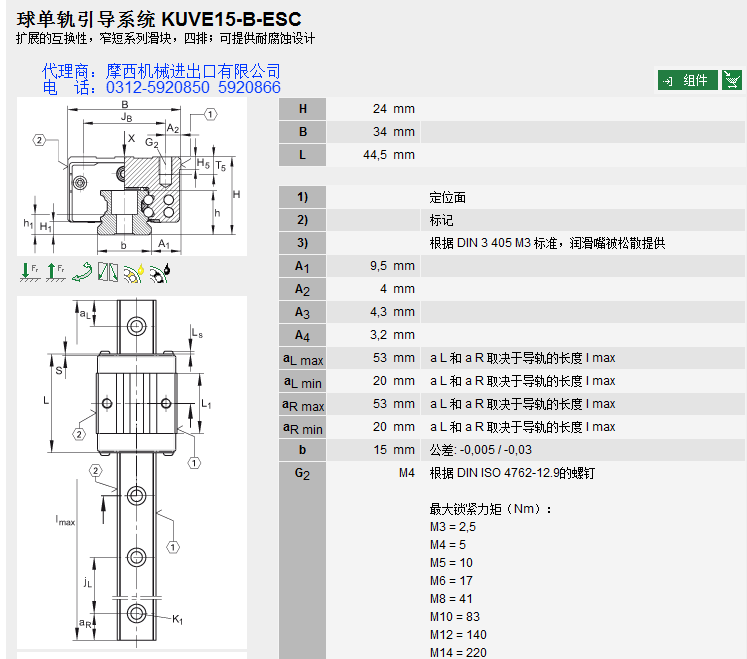Click the M6 = 17 torque line
The width and height of the screenshot is (747, 659).
point(451,581)
